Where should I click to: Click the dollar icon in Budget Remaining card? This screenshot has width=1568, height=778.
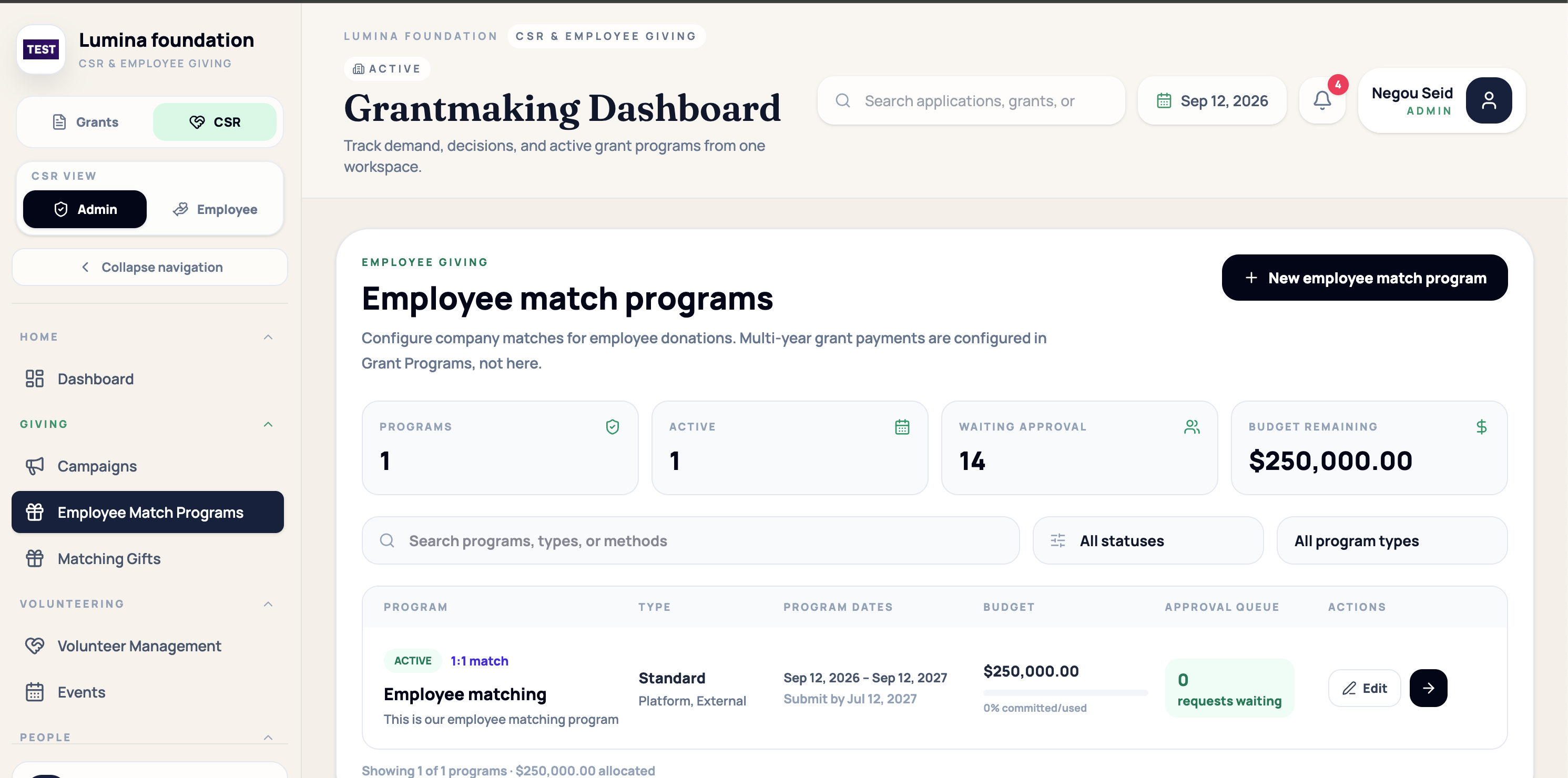click(1482, 427)
